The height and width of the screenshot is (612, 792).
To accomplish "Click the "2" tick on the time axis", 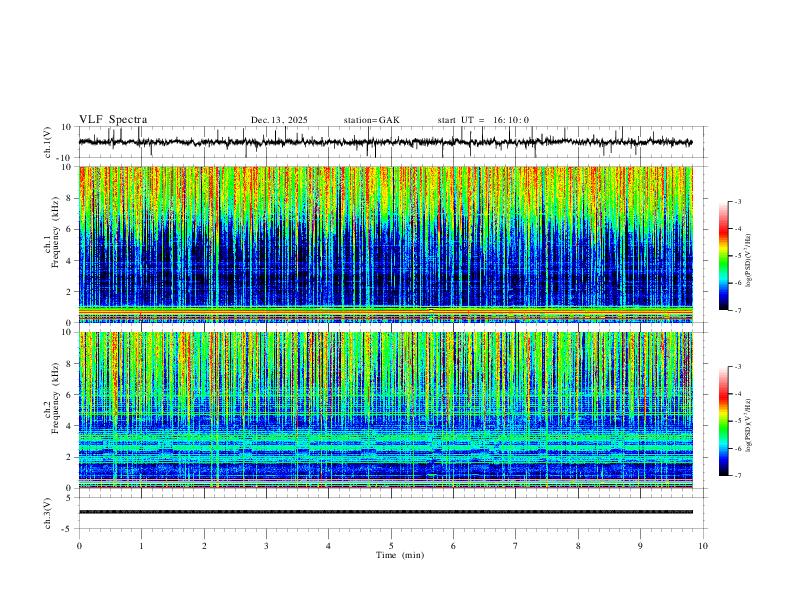I will pos(204,546).
